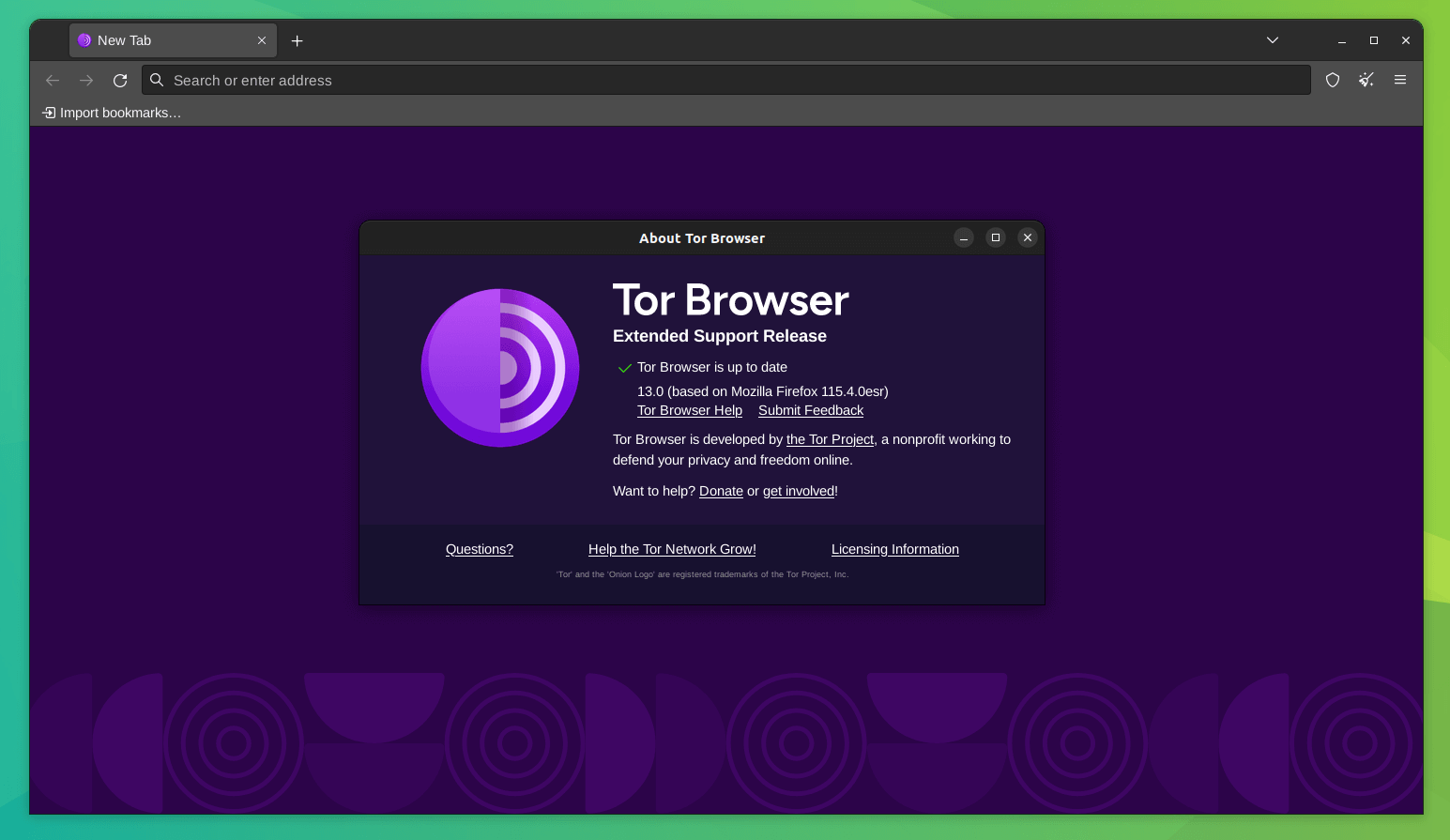This screenshot has height=840, width=1450.
Task: Open the Licensing Information link
Action: [894, 549]
